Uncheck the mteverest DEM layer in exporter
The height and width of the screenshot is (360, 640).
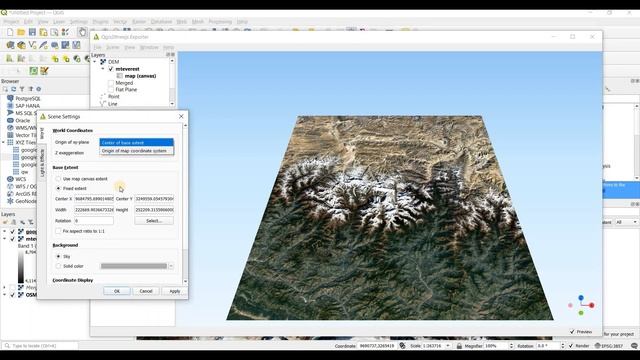pyautogui.click(x=111, y=69)
